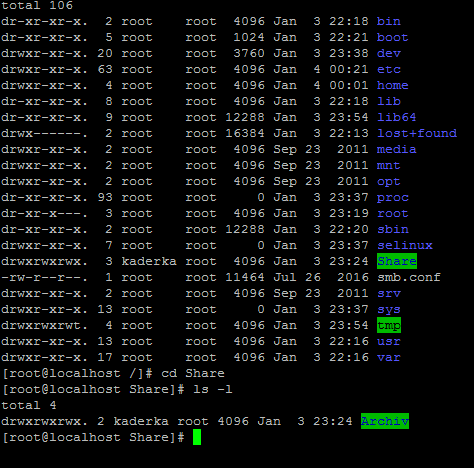Image resolution: width=474 pixels, height=468 pixels.
Task: Select the Archiv directory entry
Action: pos(385,421)
